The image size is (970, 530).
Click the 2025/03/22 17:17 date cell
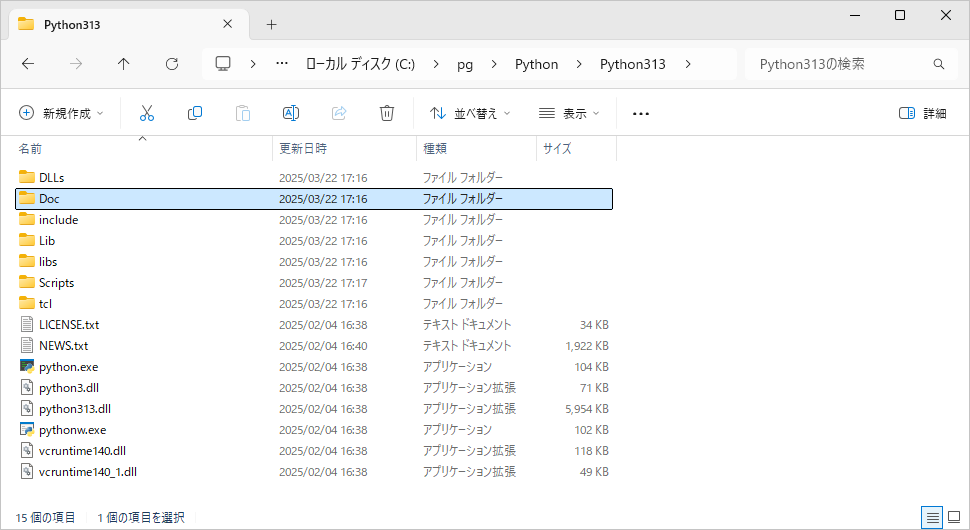(x=323, y=283)
